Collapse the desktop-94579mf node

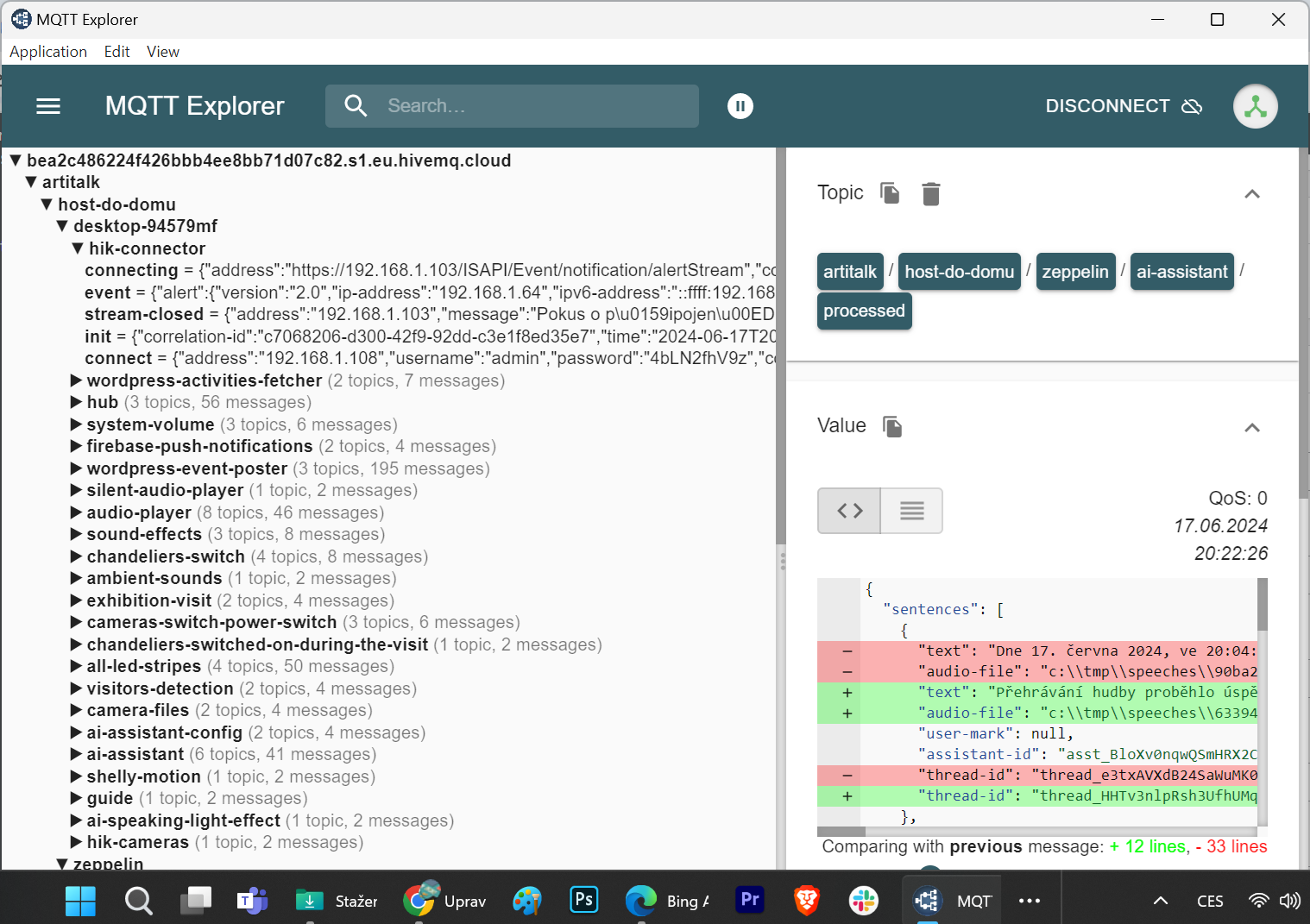click(x=62, y=226)
